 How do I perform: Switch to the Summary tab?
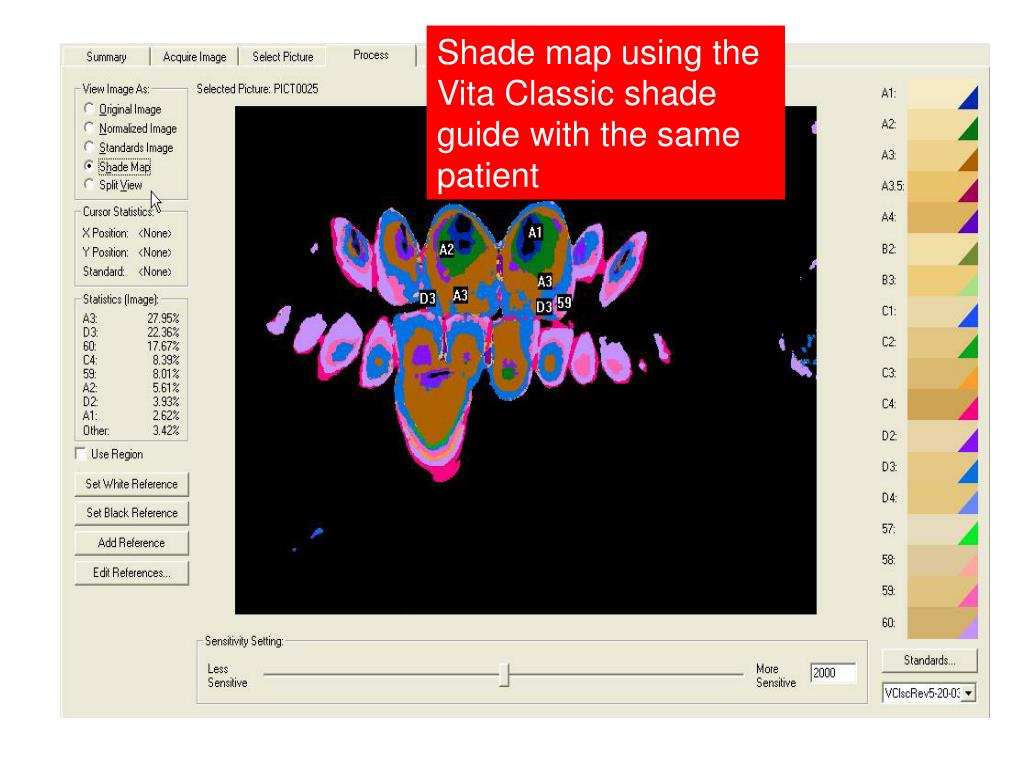[x=106, y=57]
